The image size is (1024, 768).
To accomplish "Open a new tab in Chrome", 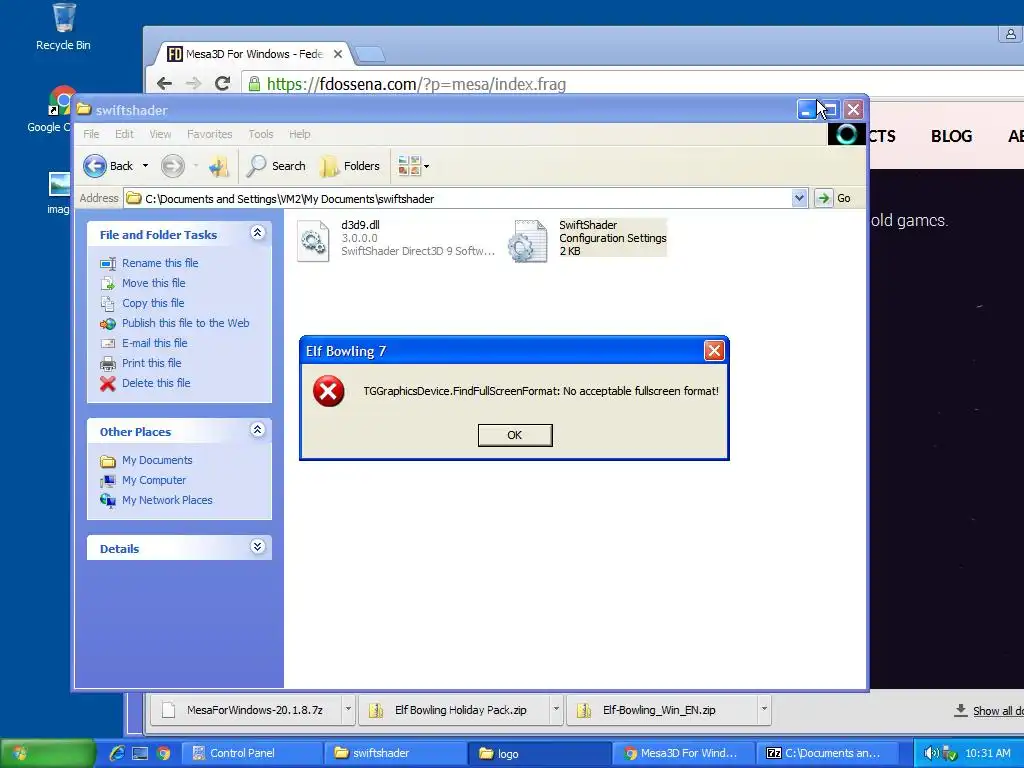I will click(370, 55).
